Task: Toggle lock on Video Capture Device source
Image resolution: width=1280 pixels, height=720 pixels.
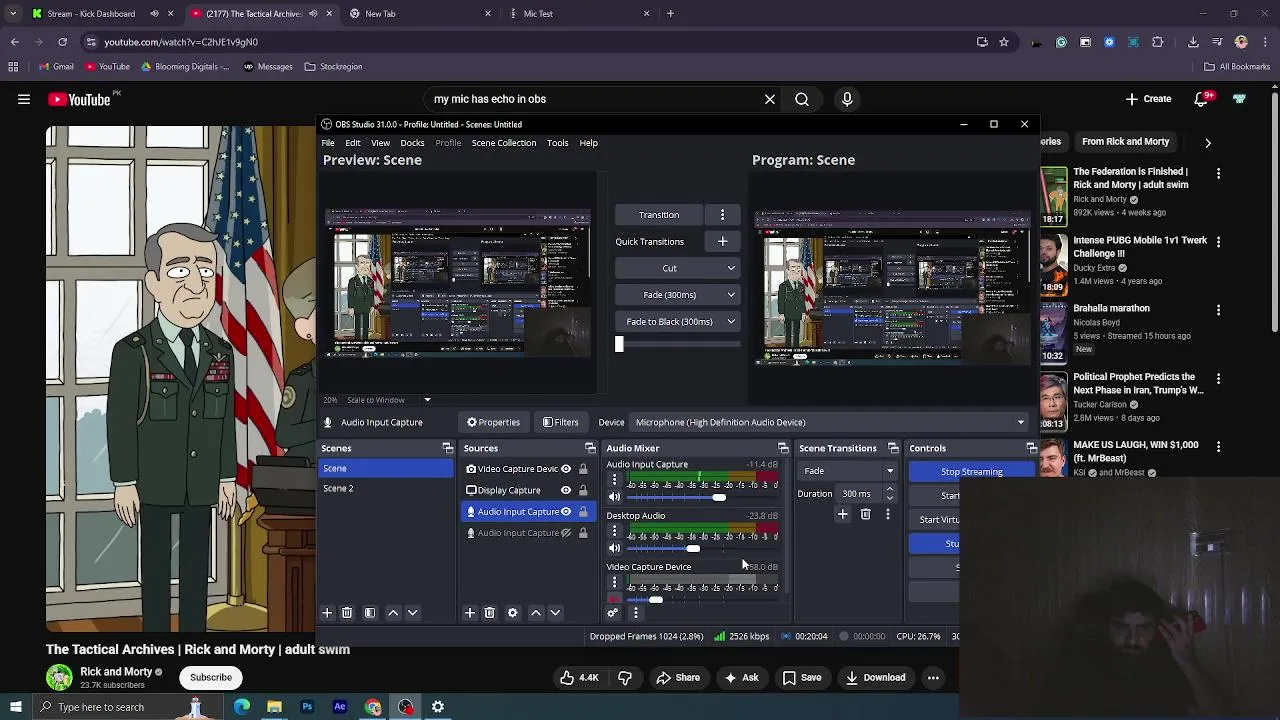Action: point(583,469)
